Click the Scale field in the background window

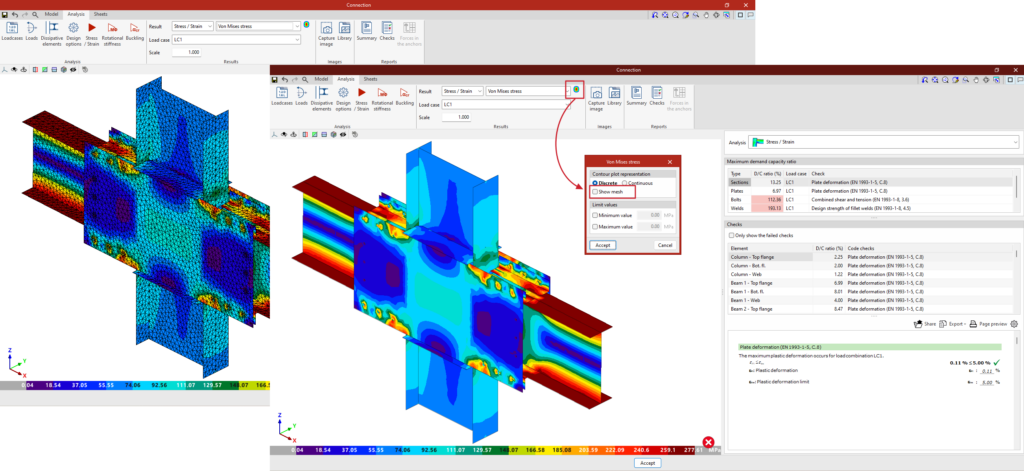187,52
